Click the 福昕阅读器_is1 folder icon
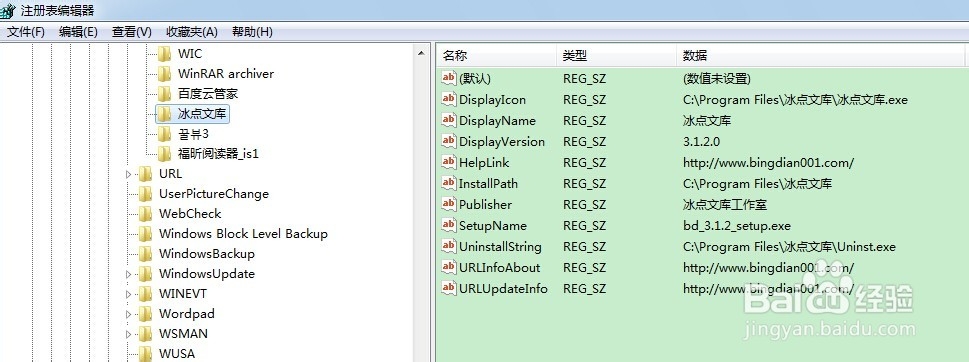Viewport: 969px width, 362px height. click(x=164, y=154)
